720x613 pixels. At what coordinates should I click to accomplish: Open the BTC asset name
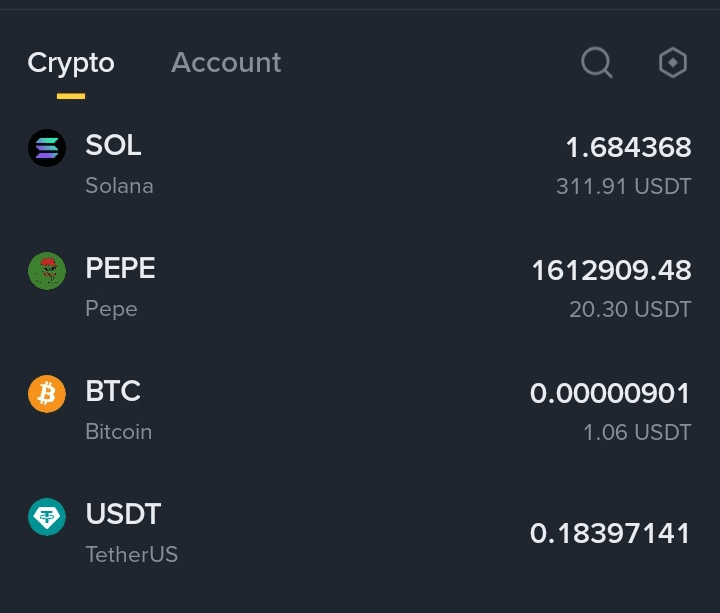click(x=113, y=392)
